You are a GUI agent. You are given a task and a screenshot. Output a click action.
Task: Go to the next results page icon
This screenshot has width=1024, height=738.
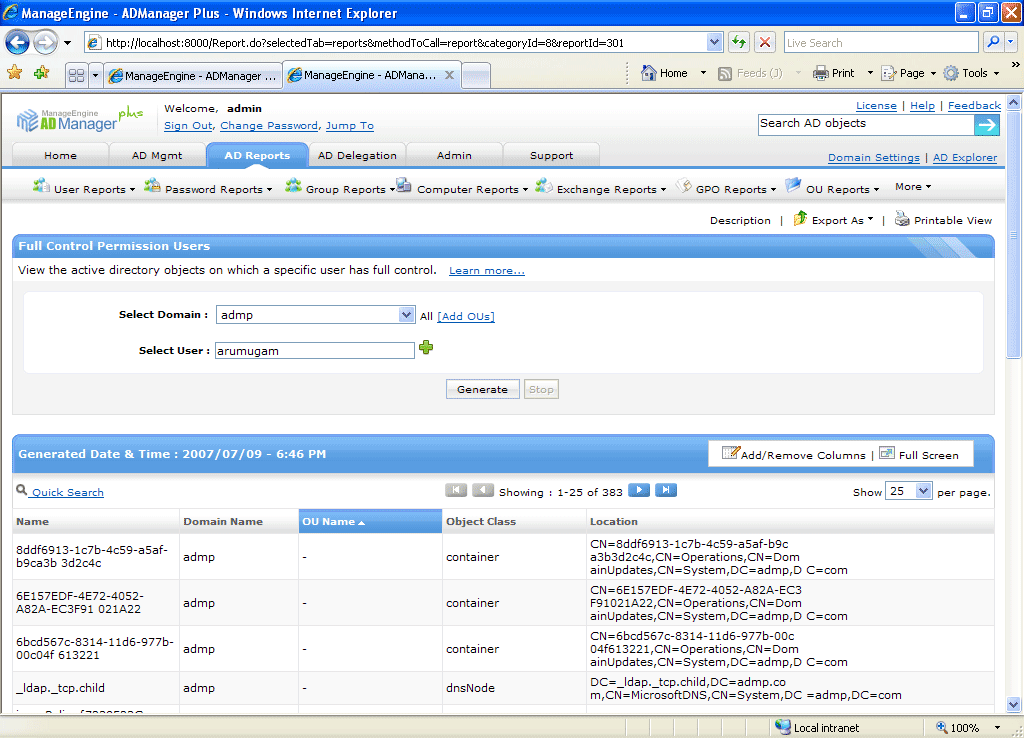(x=639, y=490)
